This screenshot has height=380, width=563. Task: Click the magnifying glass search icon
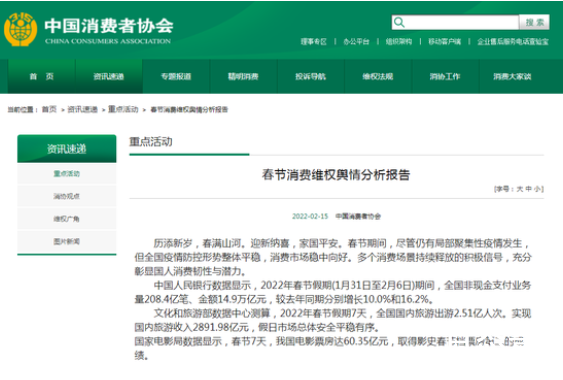pyautogui.click(x=399, y=23)
